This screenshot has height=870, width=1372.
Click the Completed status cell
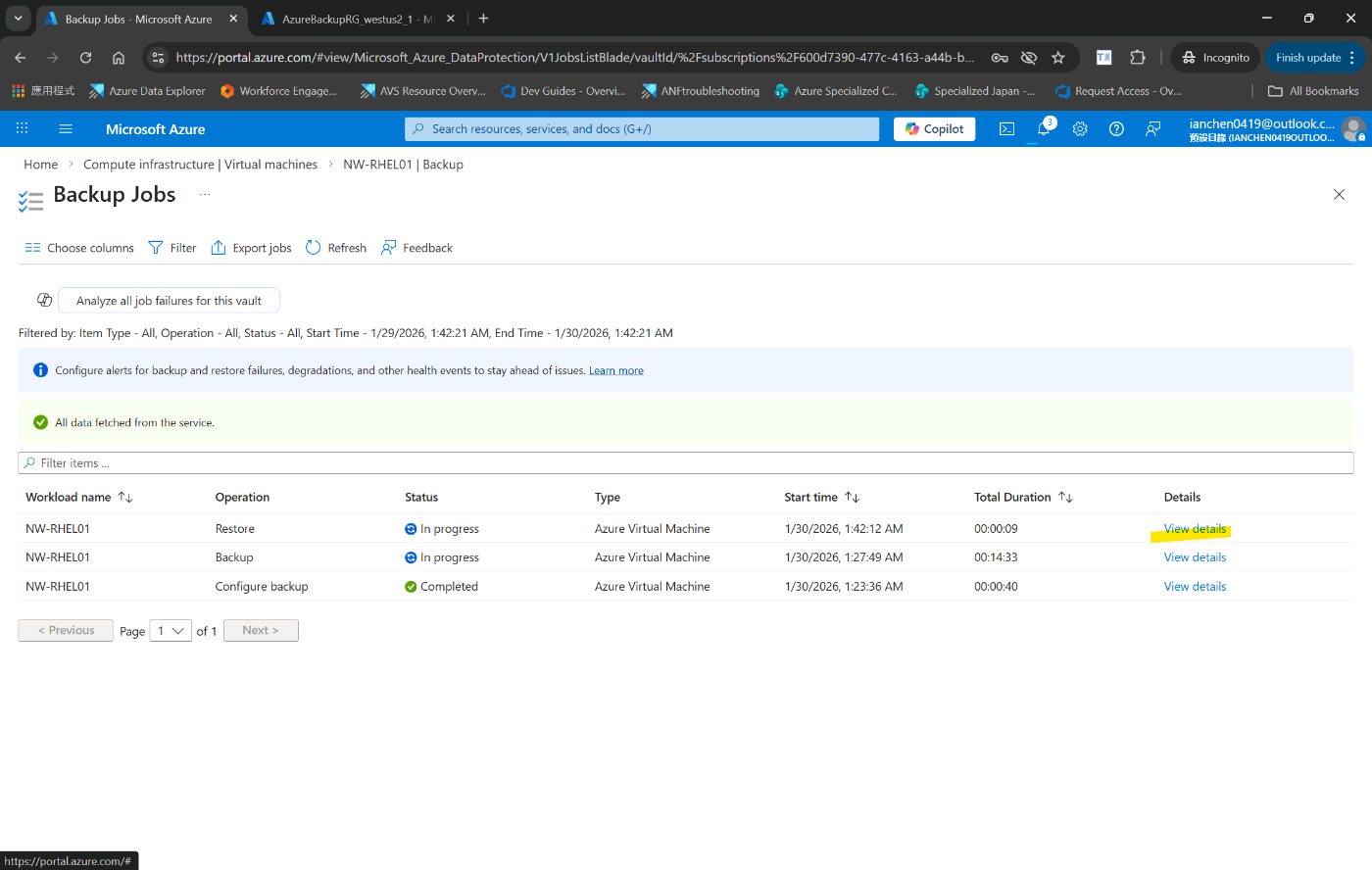point(441,587)
